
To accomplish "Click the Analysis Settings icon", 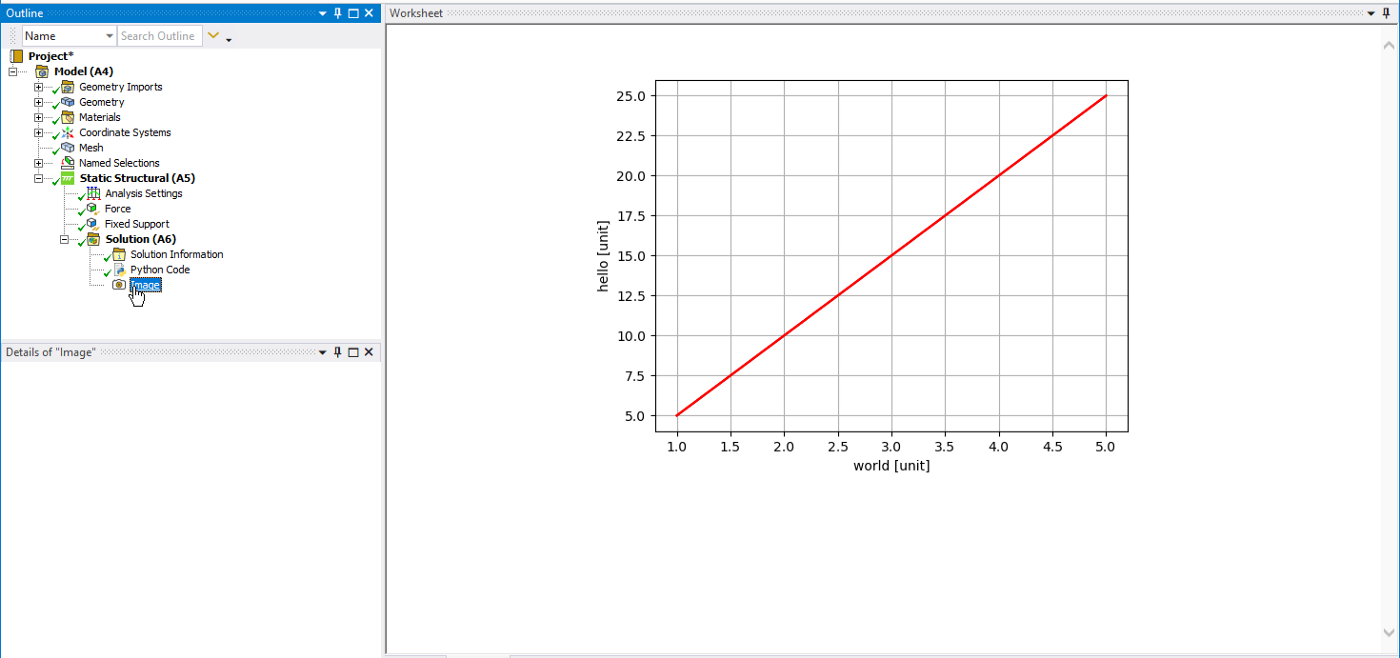I will coord(94,193).
